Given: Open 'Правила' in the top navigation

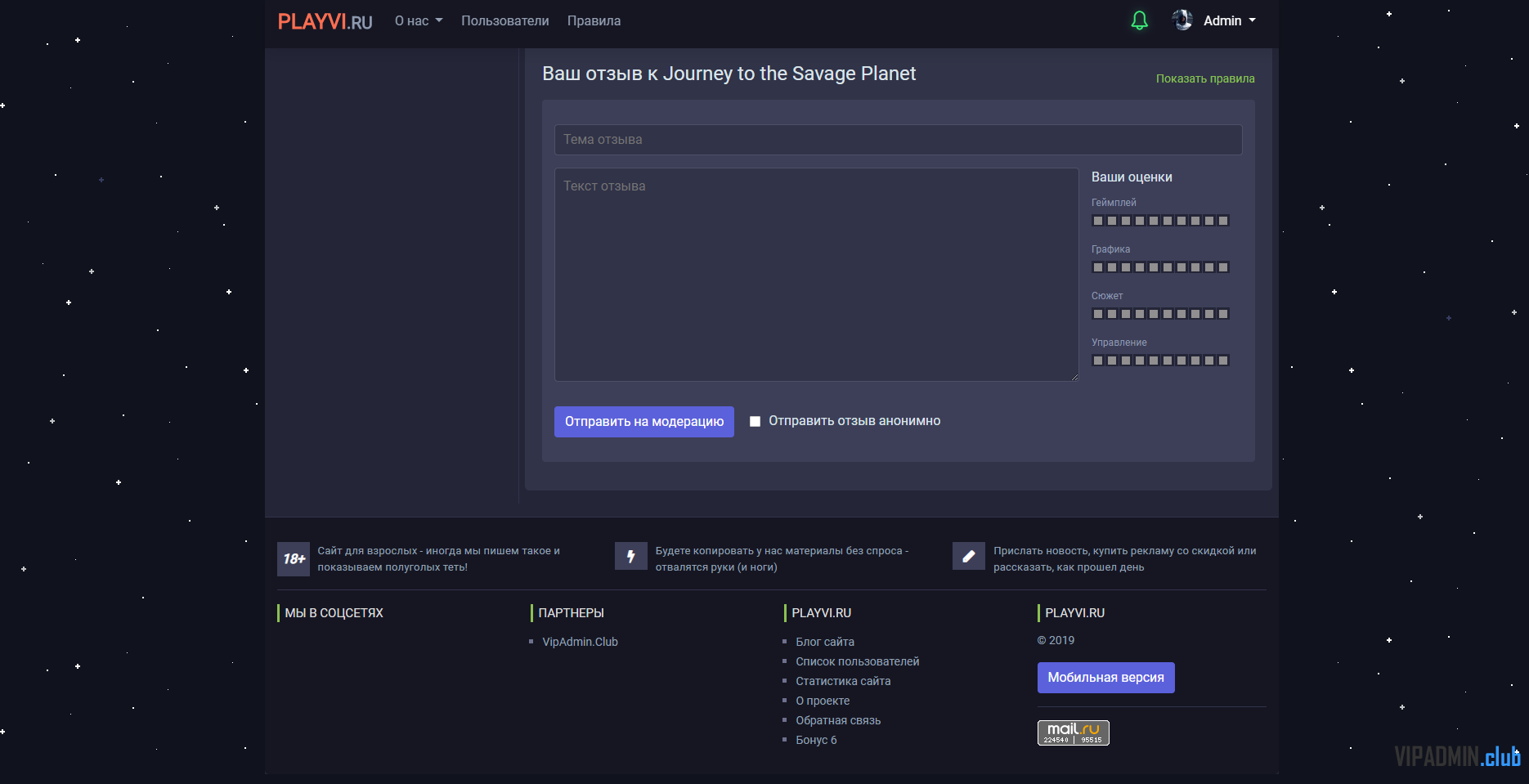Looking at the screenshot, I should point(594,20).
